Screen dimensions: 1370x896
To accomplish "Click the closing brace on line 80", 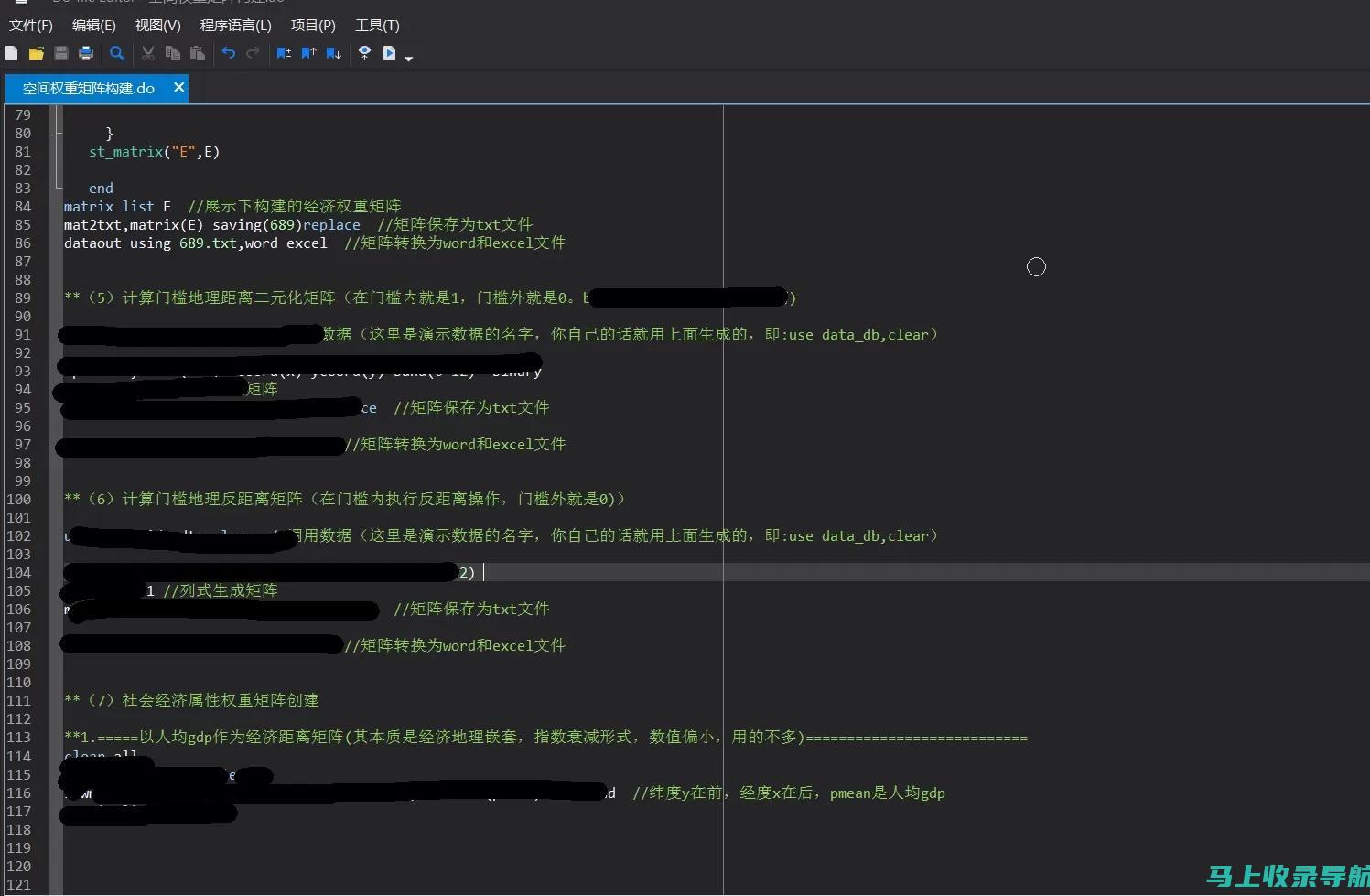I will 109,133.
